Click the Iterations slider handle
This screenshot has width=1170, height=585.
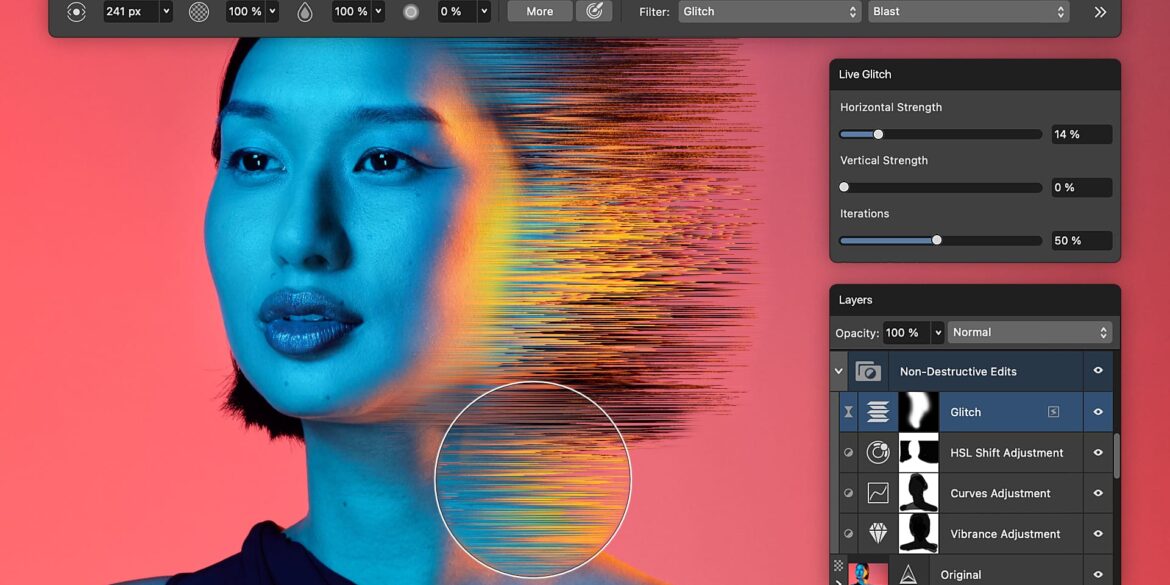click(937, 240)
